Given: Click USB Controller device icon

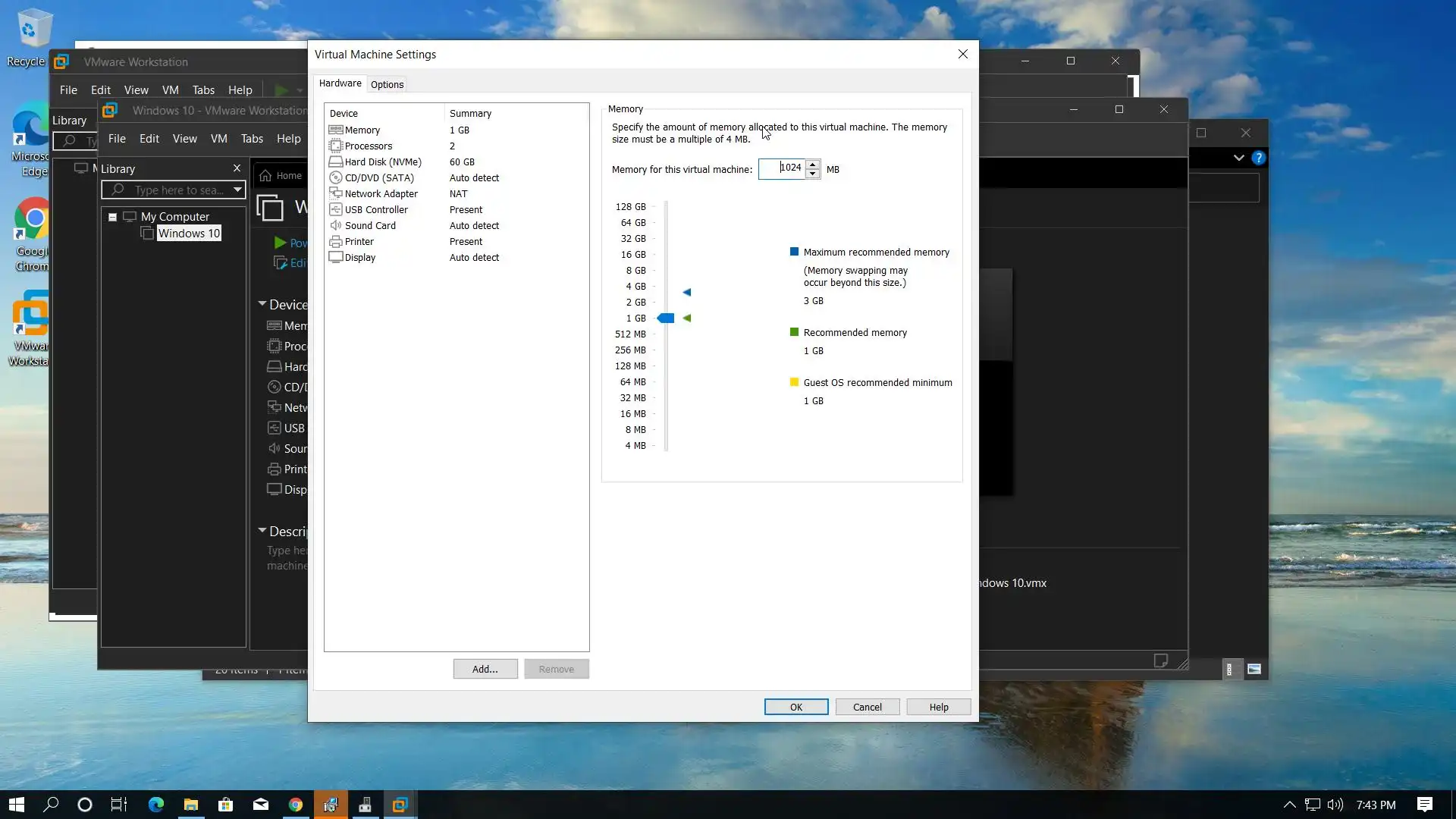Looking at the screenshot, I should (335, 209).
